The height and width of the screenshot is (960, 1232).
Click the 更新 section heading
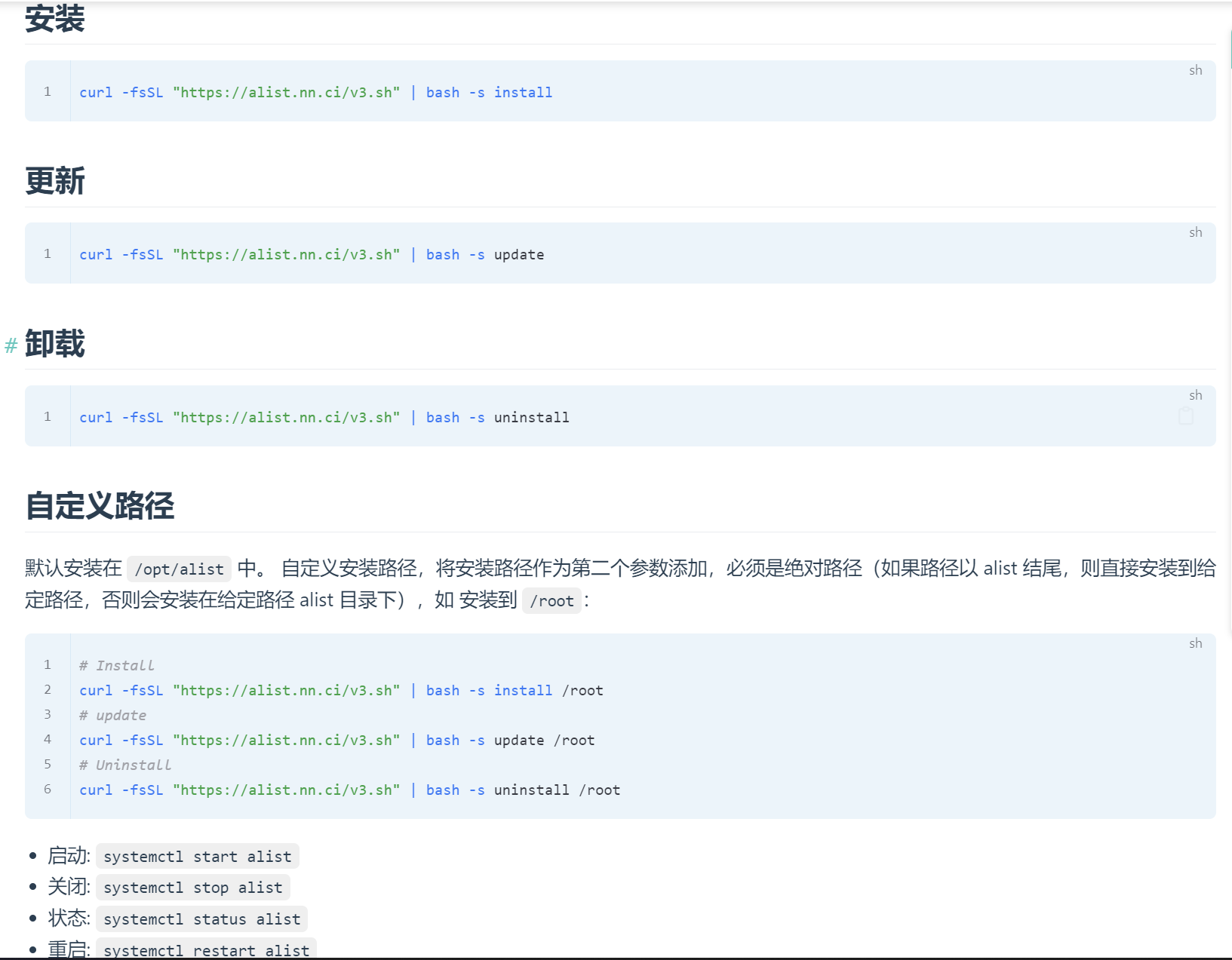pyautogui.click(x=55, y=181)
